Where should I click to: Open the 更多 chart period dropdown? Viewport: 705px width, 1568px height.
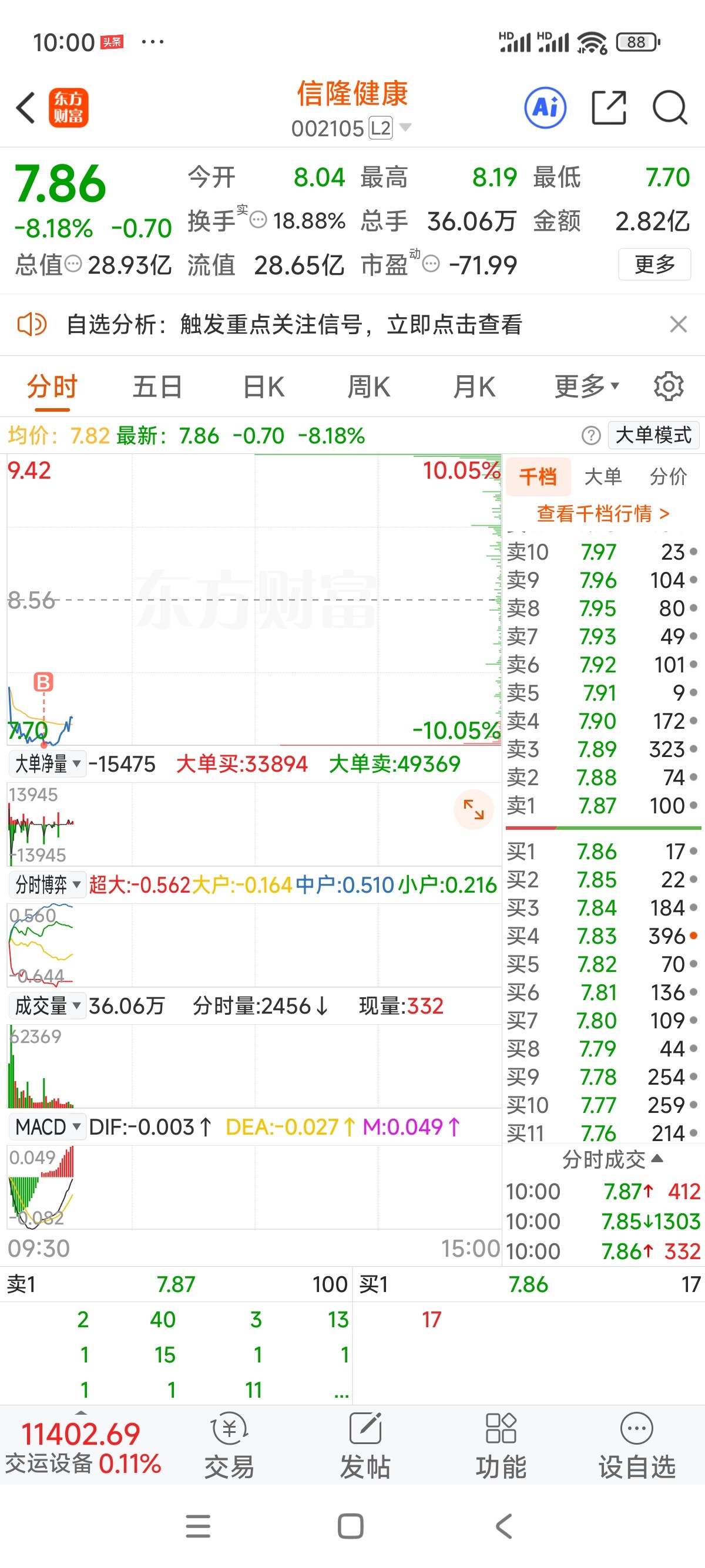point(587,386)
